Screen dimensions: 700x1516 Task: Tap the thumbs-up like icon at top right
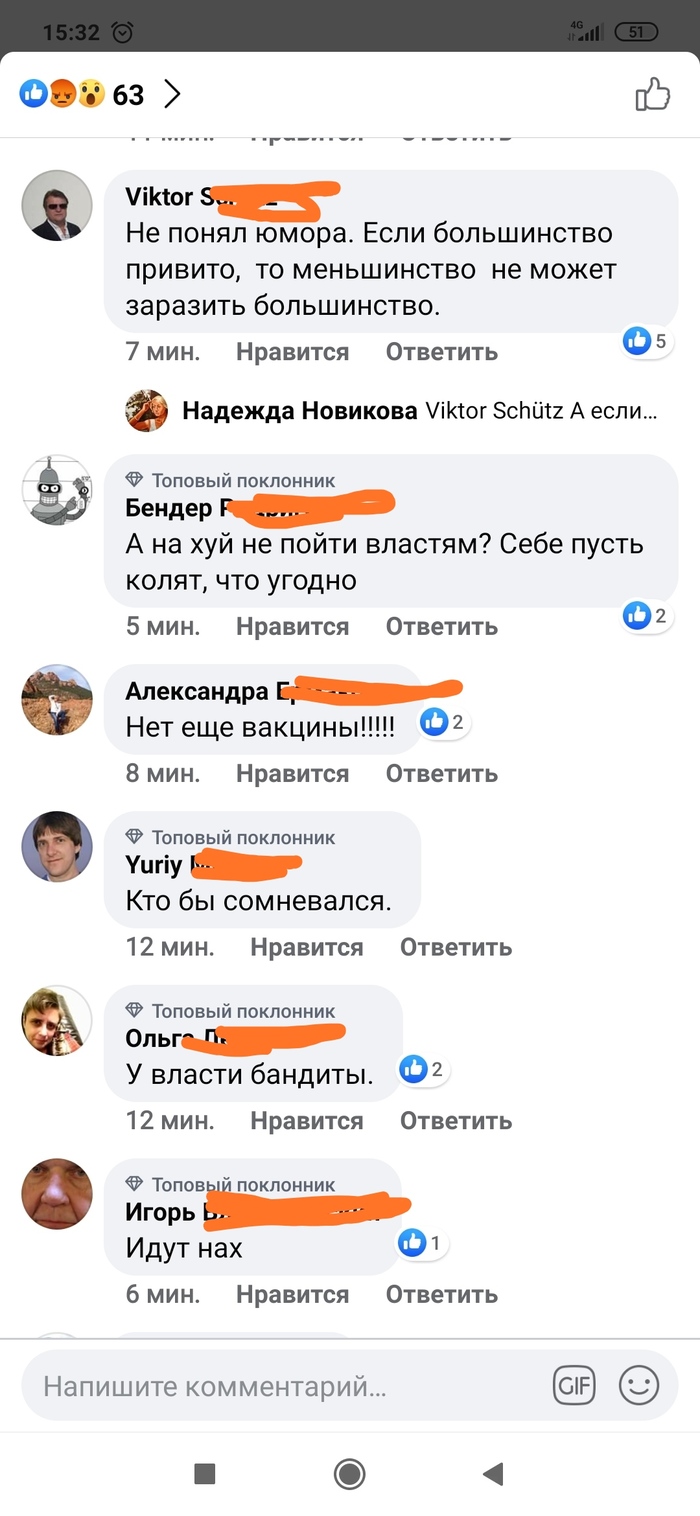(653, 95)
